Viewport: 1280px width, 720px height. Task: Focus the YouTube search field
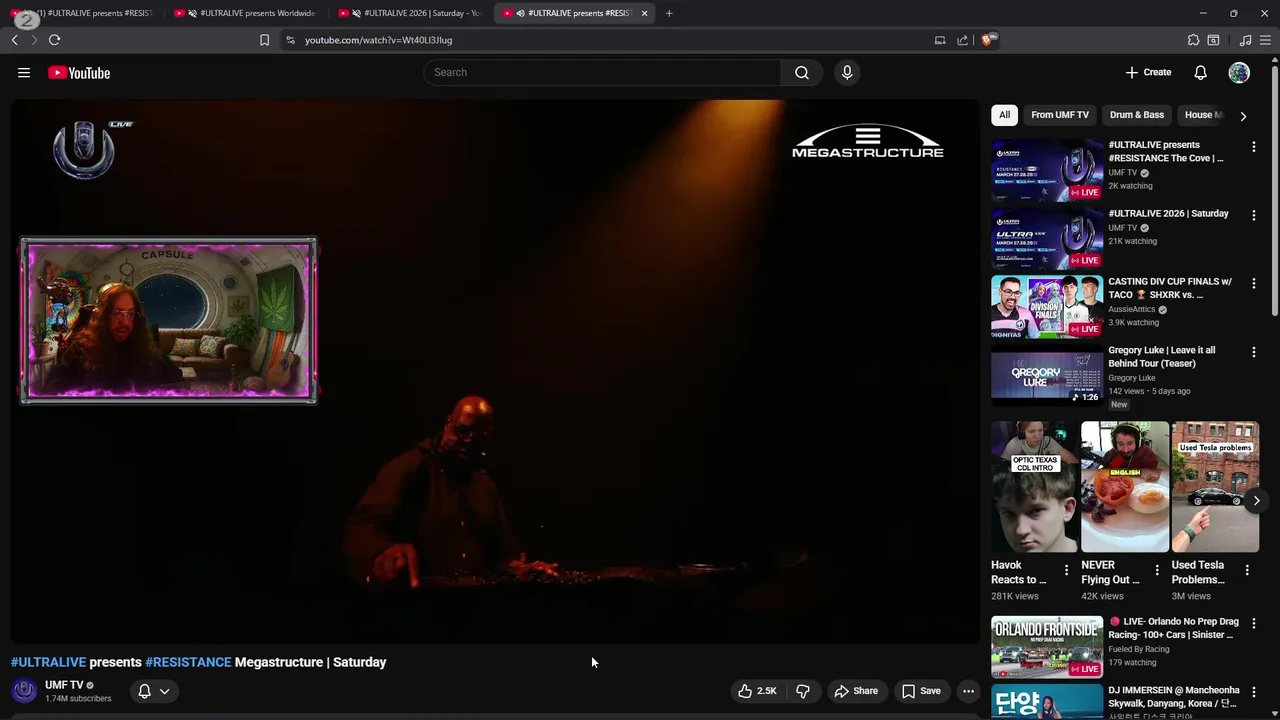click(x=602, y=72)
